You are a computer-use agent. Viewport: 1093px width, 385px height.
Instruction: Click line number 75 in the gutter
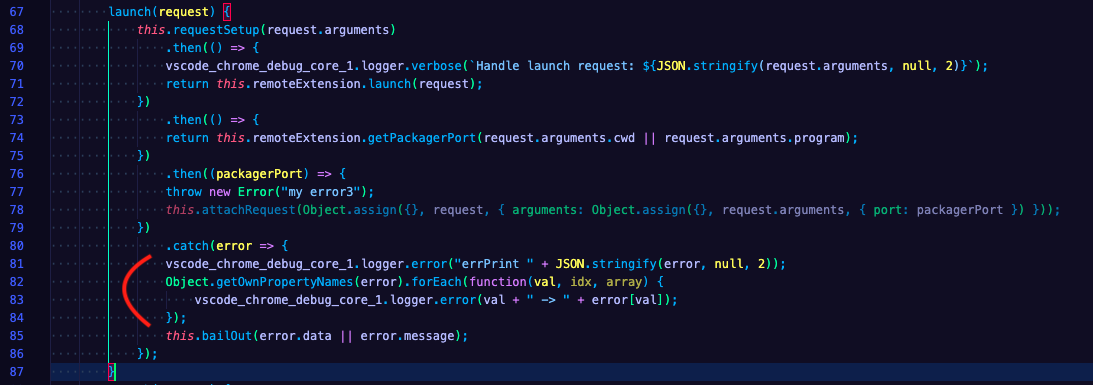[16, 156]
